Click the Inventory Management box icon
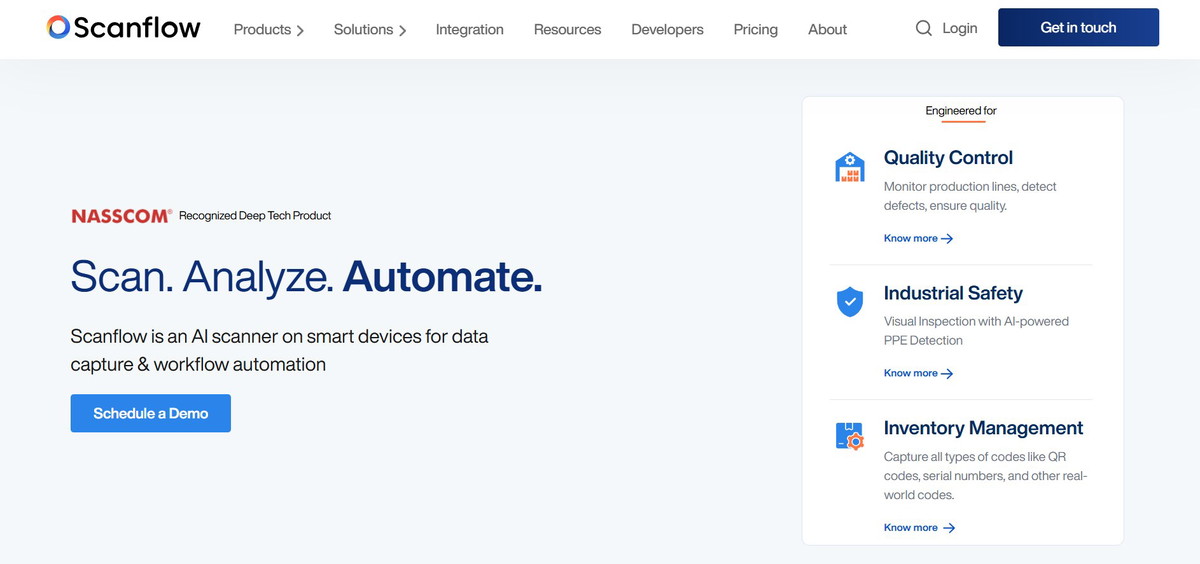1200x564 pixels. point(849,436)
